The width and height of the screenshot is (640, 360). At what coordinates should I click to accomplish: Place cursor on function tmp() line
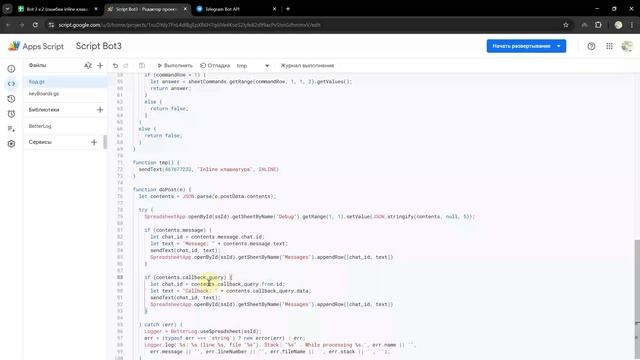pyautogui.click(x=156, y=162)
